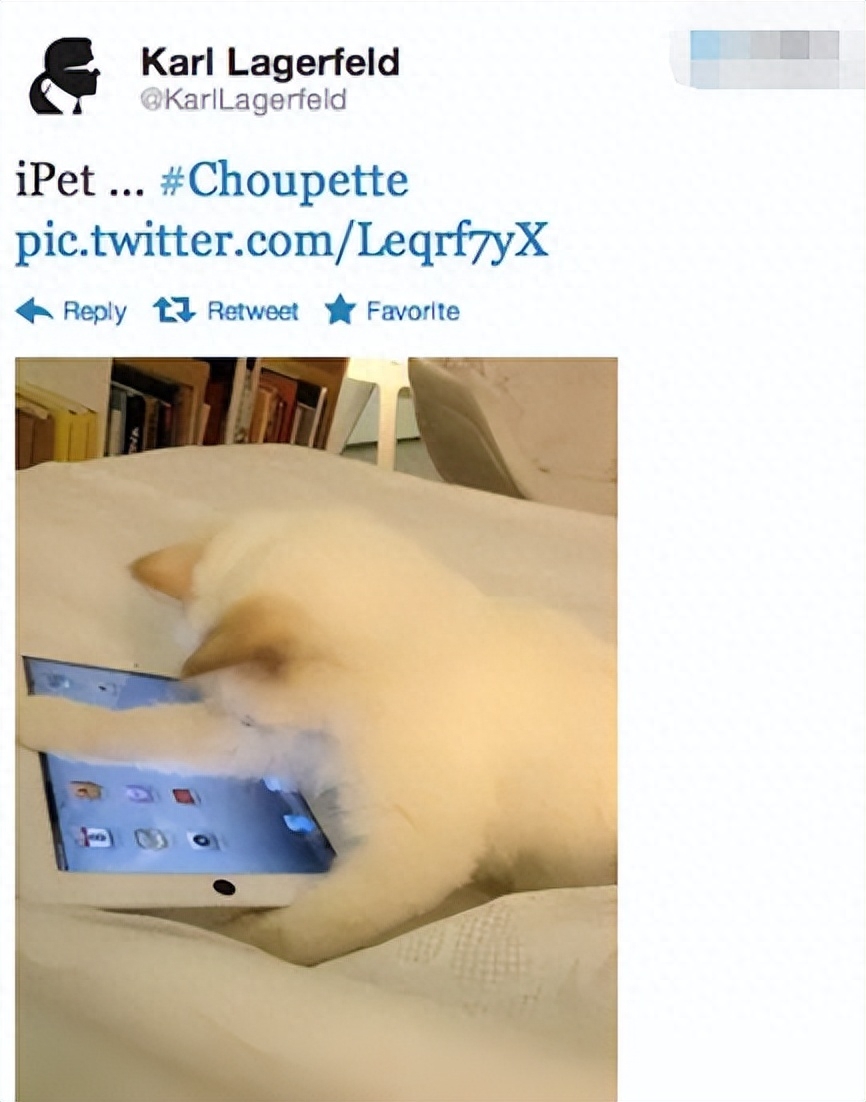Open the @KarlLagerfeld handle

pos(243,99)
